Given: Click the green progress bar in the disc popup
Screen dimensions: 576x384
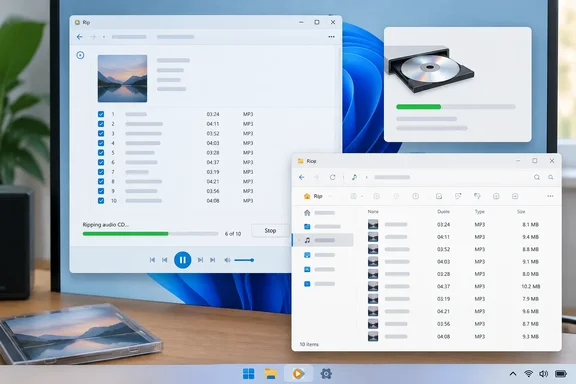Looking at the screenshot, I should [x=456, y=107].
